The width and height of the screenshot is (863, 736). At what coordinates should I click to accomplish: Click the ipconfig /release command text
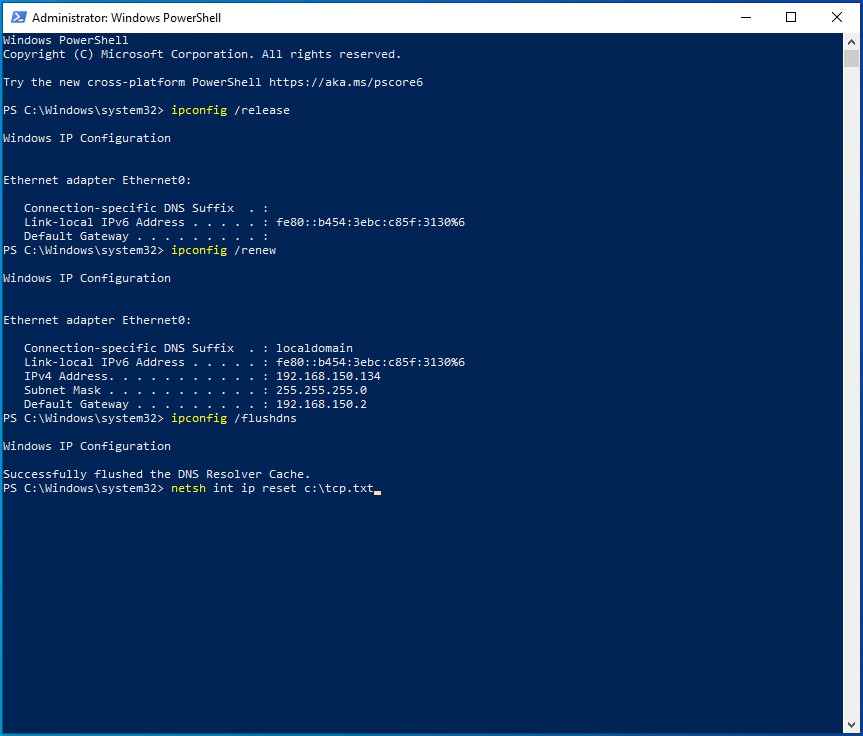[x=231, y=109]
